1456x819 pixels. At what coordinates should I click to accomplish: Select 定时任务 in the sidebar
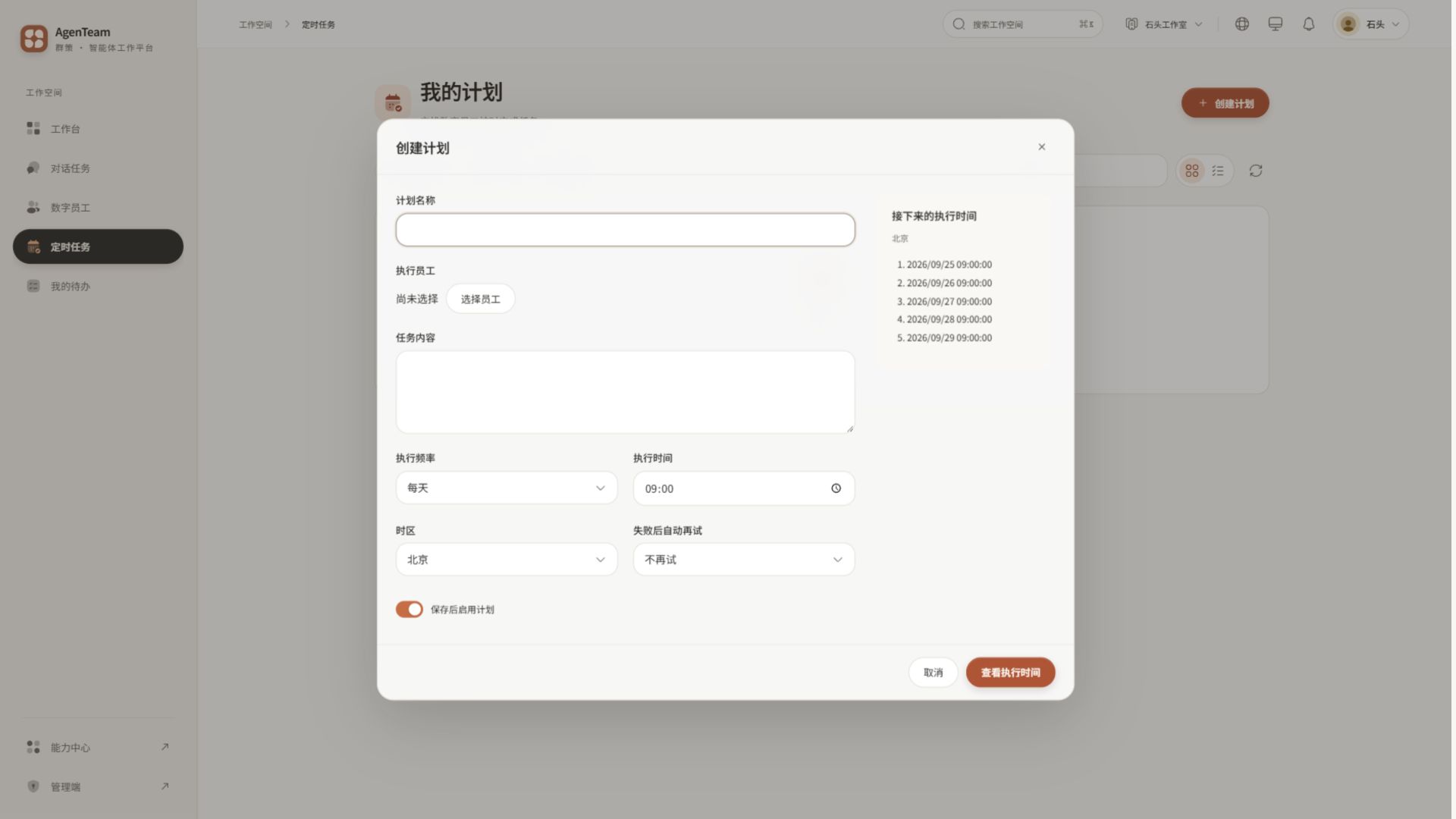click(x=98, y=246)
